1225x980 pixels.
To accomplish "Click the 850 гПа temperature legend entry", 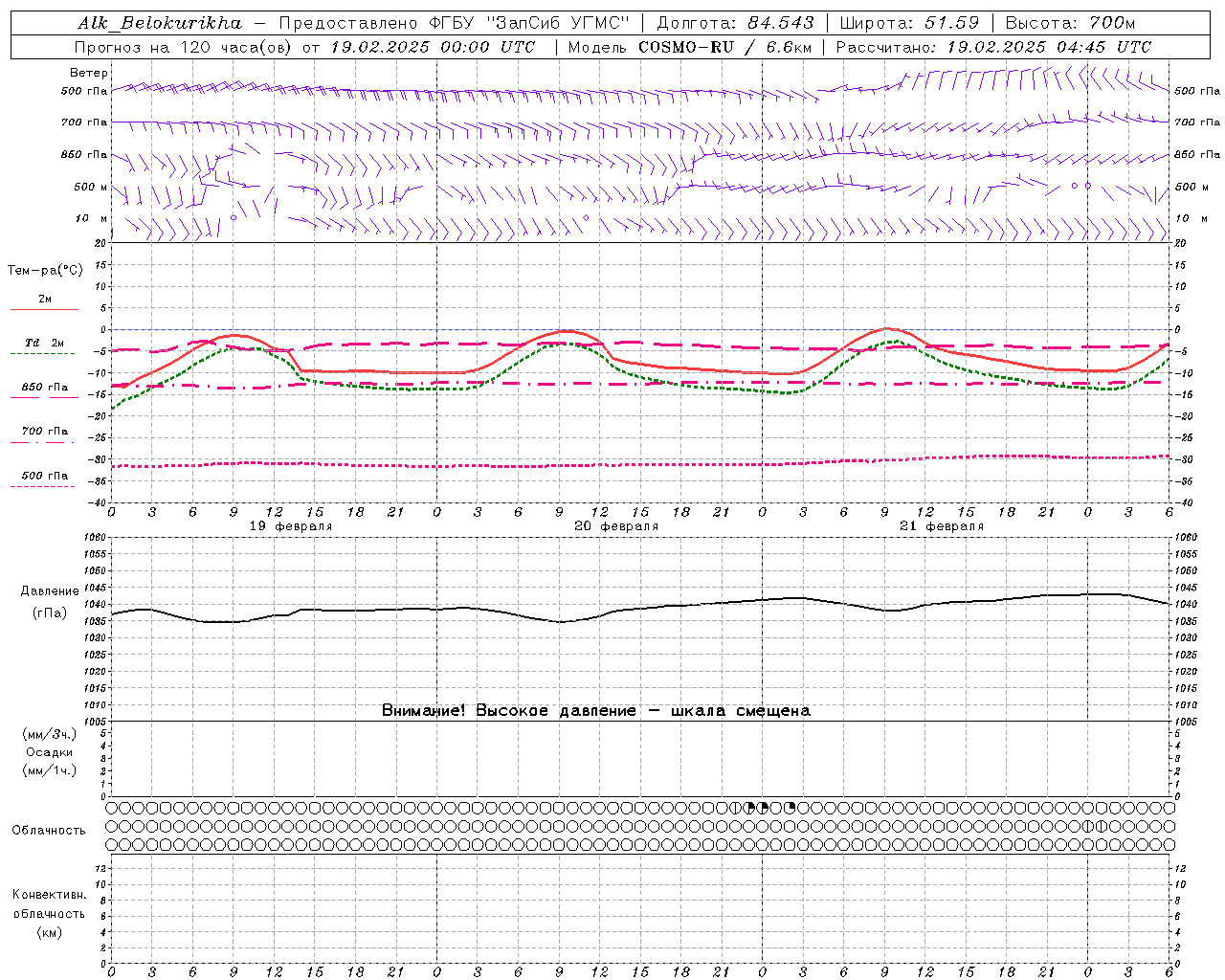I will [45, 388].
